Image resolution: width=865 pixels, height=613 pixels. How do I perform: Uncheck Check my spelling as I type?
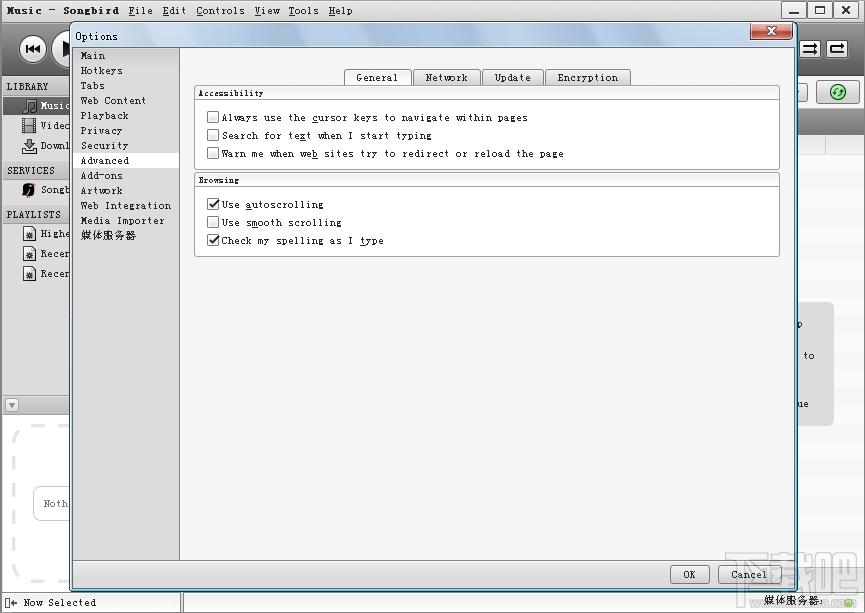(x=213, y=241)
